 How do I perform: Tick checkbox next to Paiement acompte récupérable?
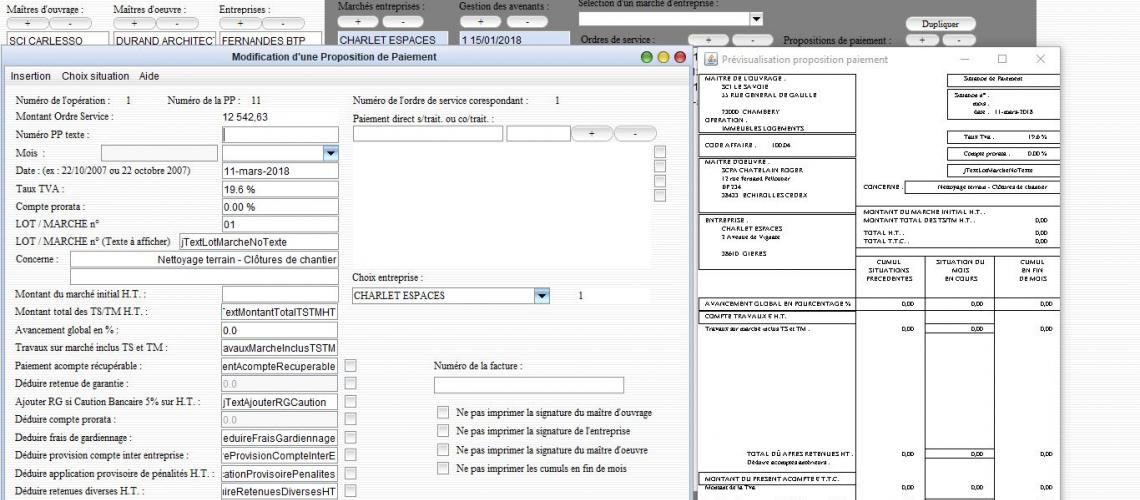pos(350,366)
